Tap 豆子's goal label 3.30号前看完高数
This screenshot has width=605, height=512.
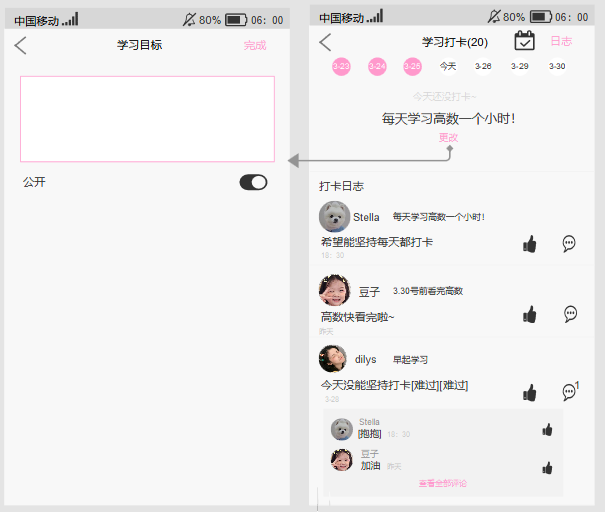click(428, 291)
